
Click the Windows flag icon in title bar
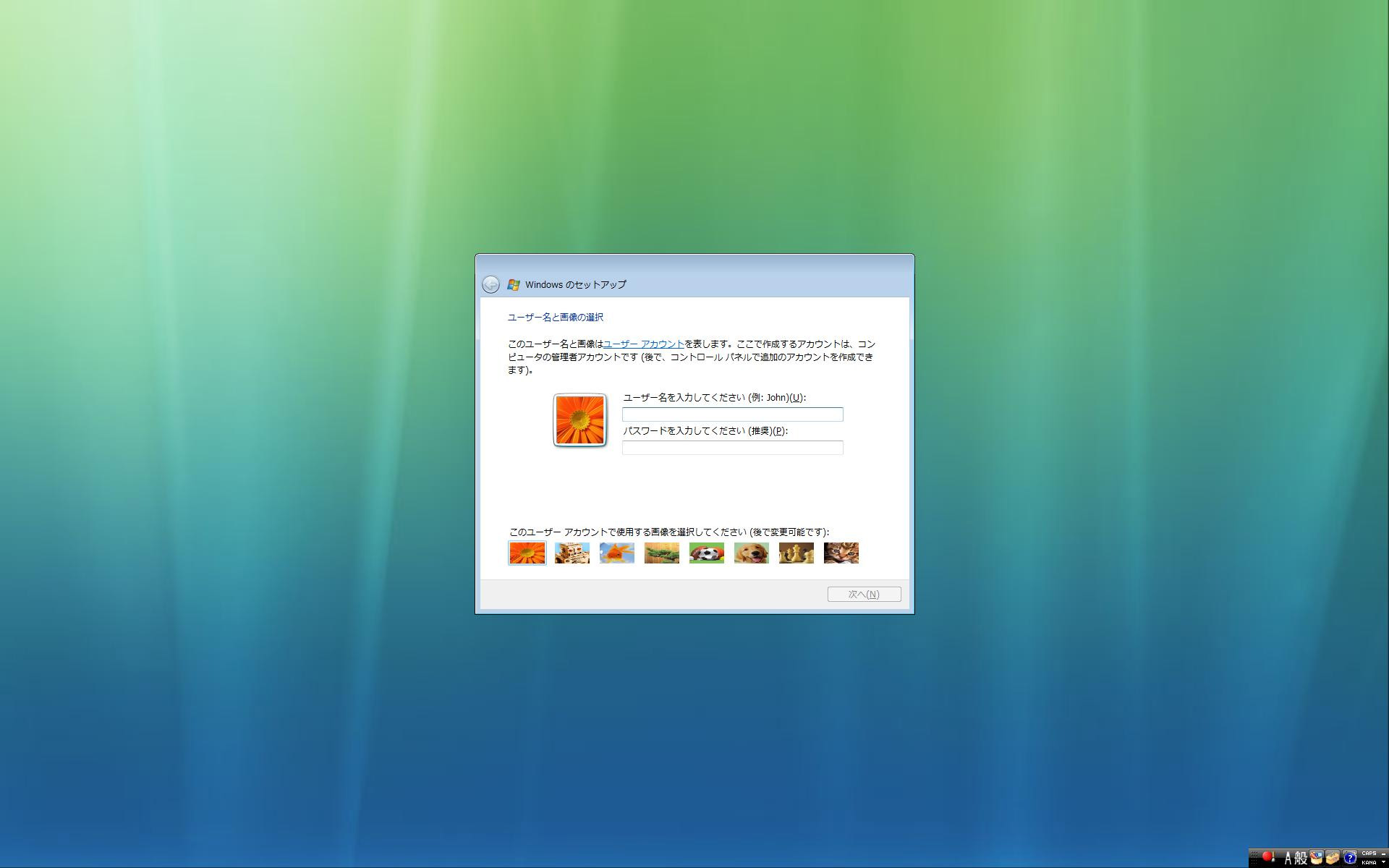coord(514,284)
